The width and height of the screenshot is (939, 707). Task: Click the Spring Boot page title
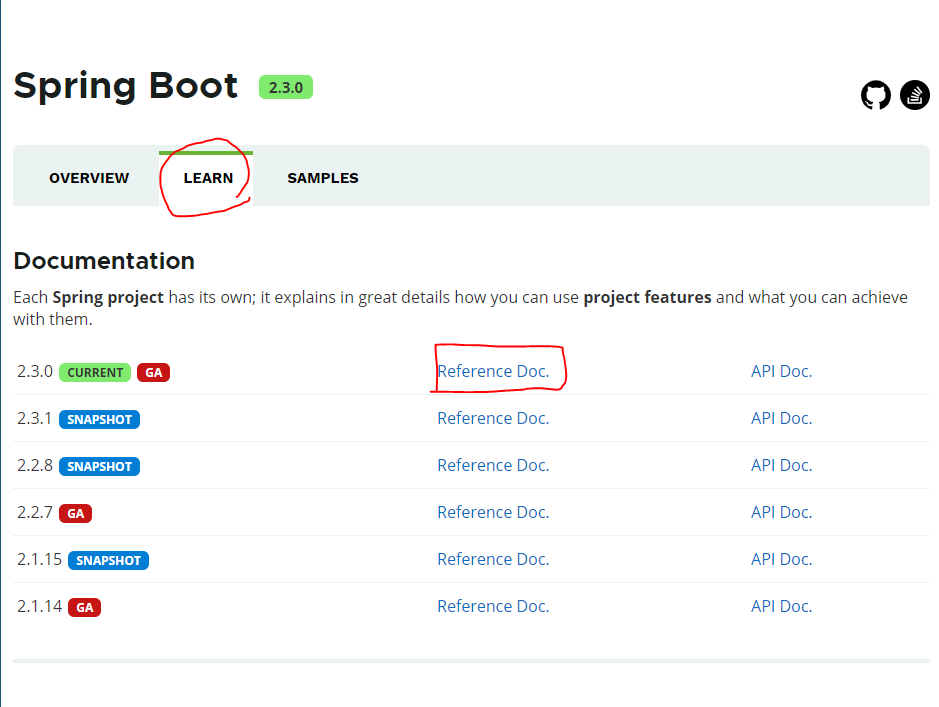[x=126, y=86]
